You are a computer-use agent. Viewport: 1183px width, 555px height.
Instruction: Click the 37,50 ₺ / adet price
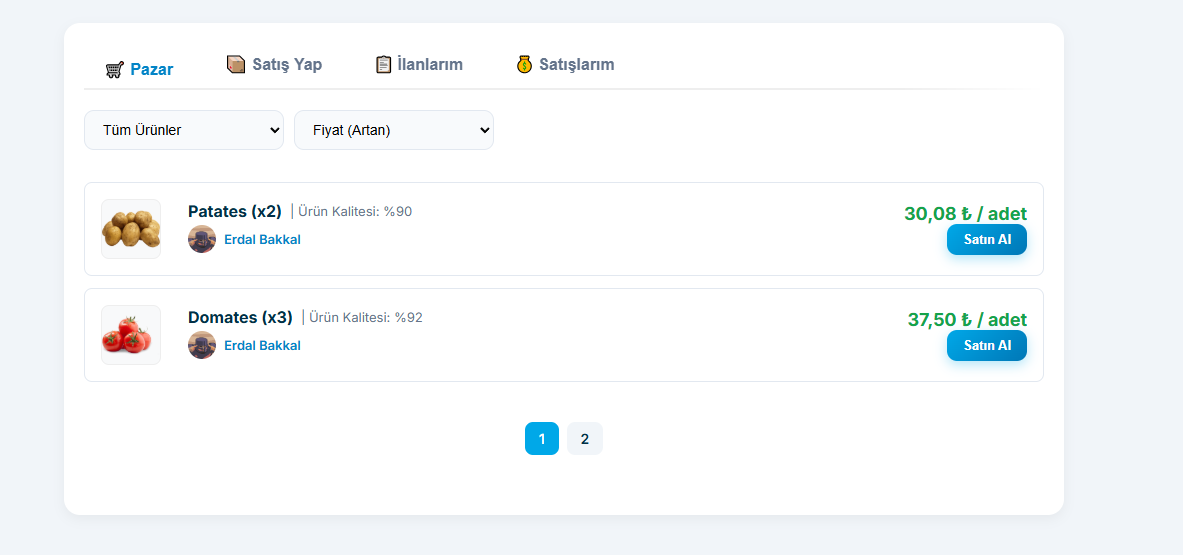tap(967, 320)
